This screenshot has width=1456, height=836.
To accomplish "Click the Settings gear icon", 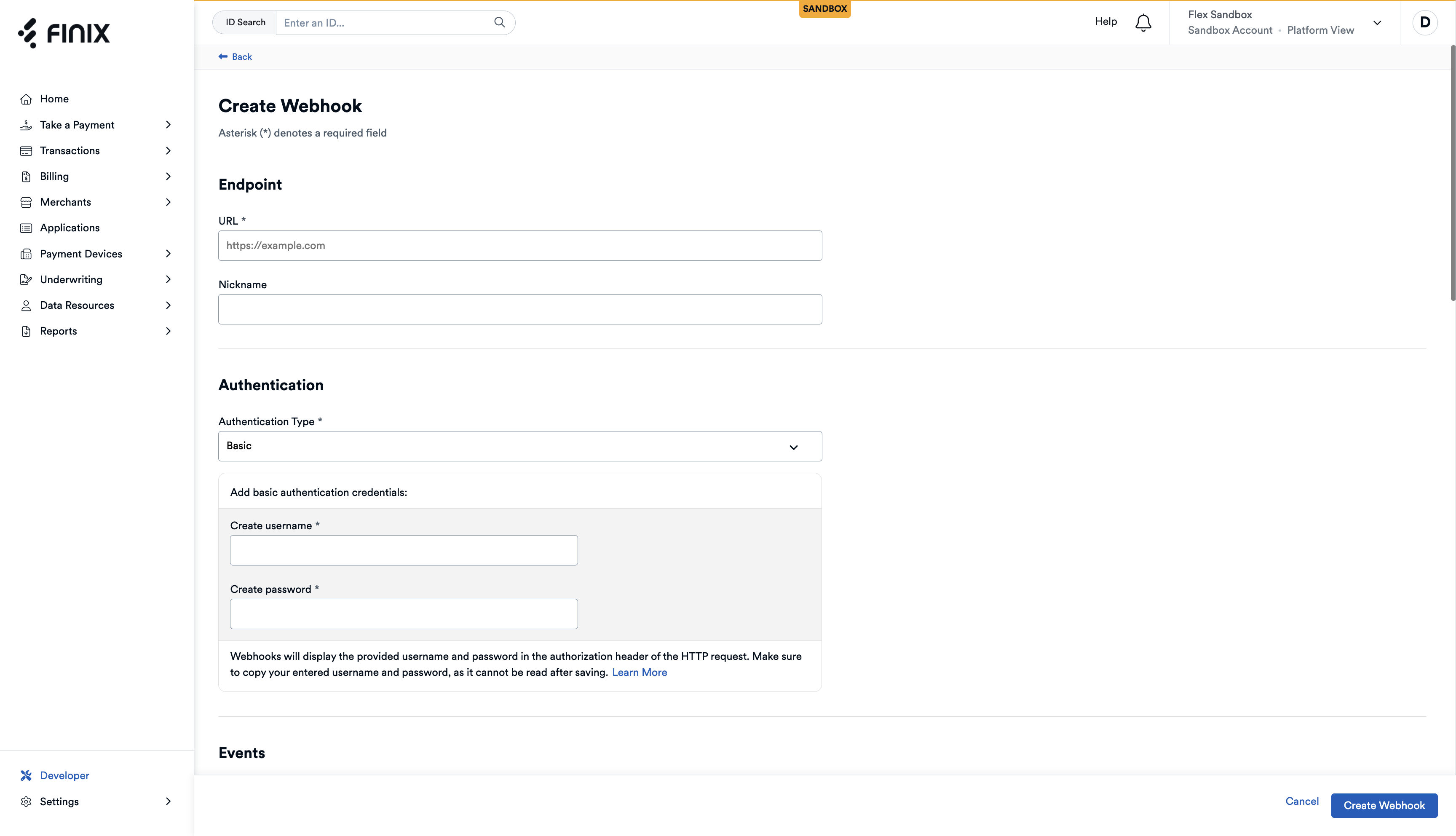I will (x=26, y=801).
